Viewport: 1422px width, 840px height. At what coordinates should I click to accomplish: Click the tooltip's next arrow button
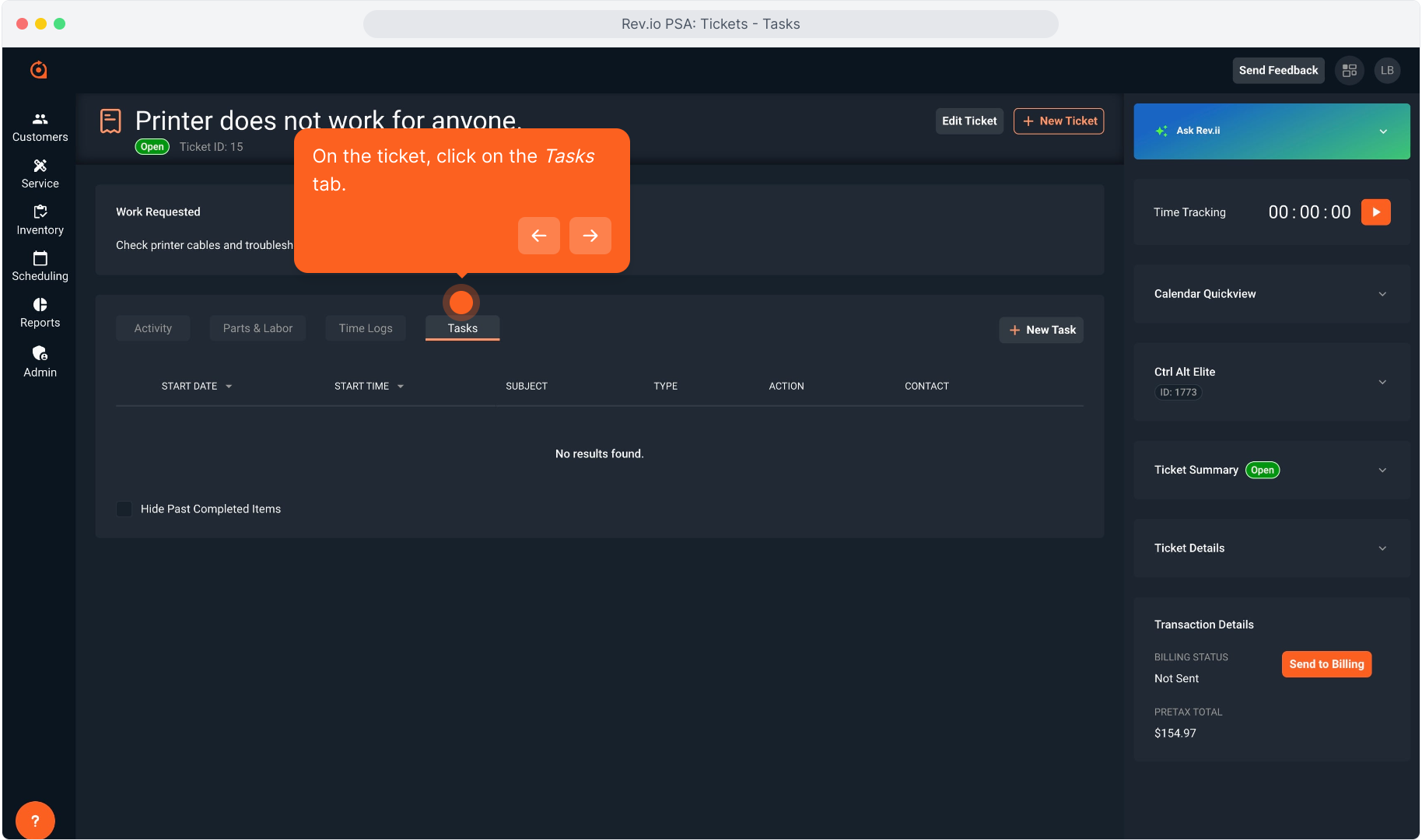(x=590, y=236)
